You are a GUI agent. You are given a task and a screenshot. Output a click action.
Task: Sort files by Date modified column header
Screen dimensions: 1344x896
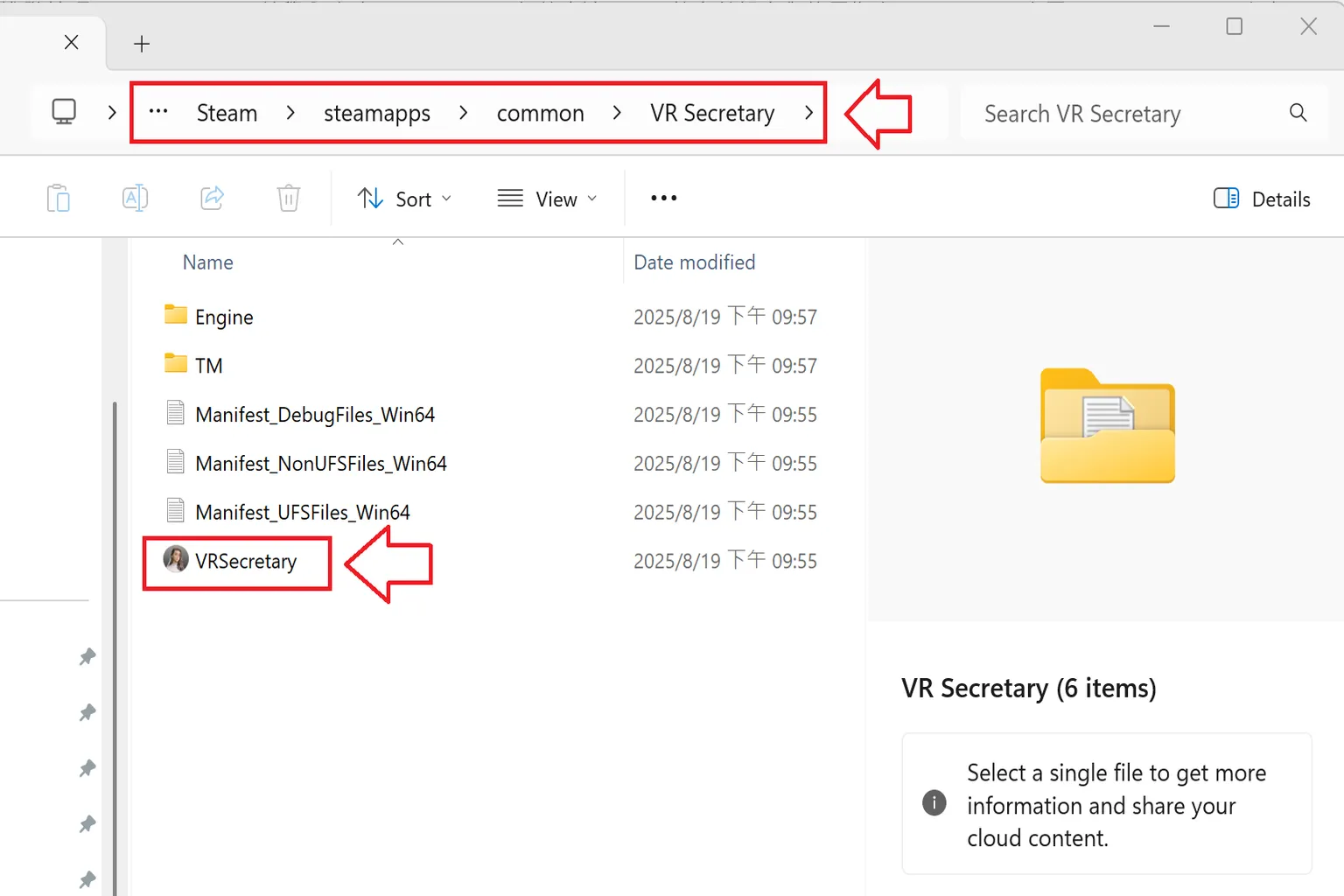[x=695, y=262]
